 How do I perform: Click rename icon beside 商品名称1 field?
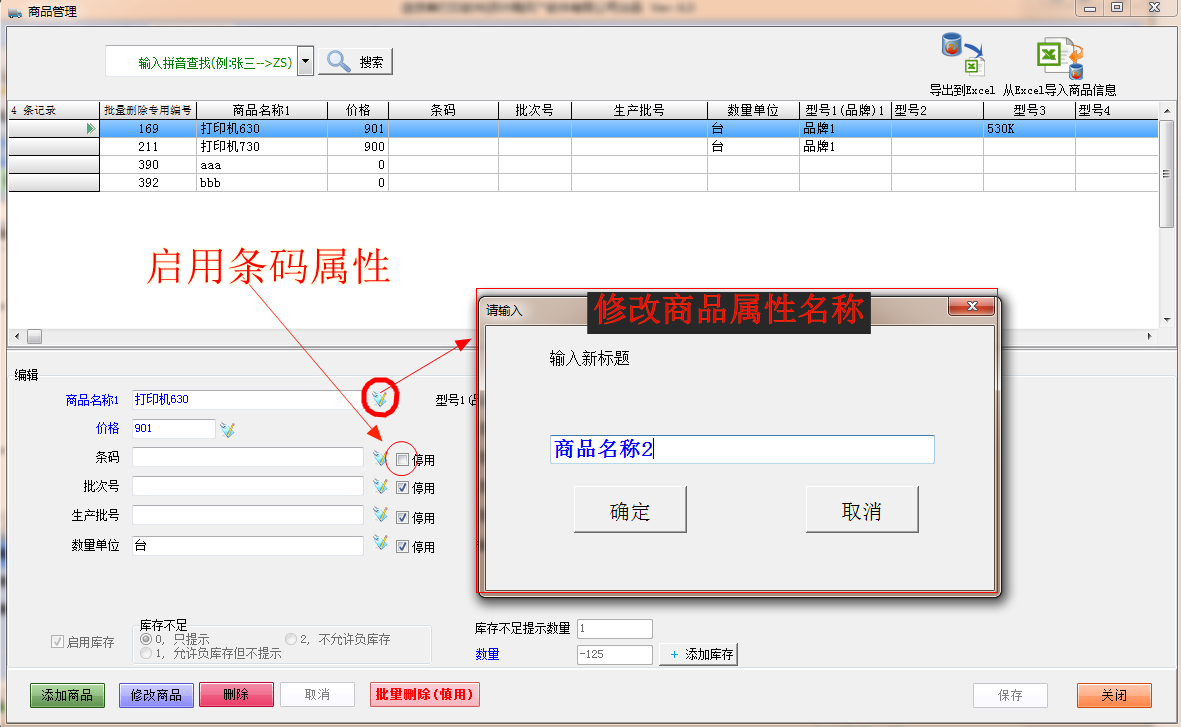point(380,399)
